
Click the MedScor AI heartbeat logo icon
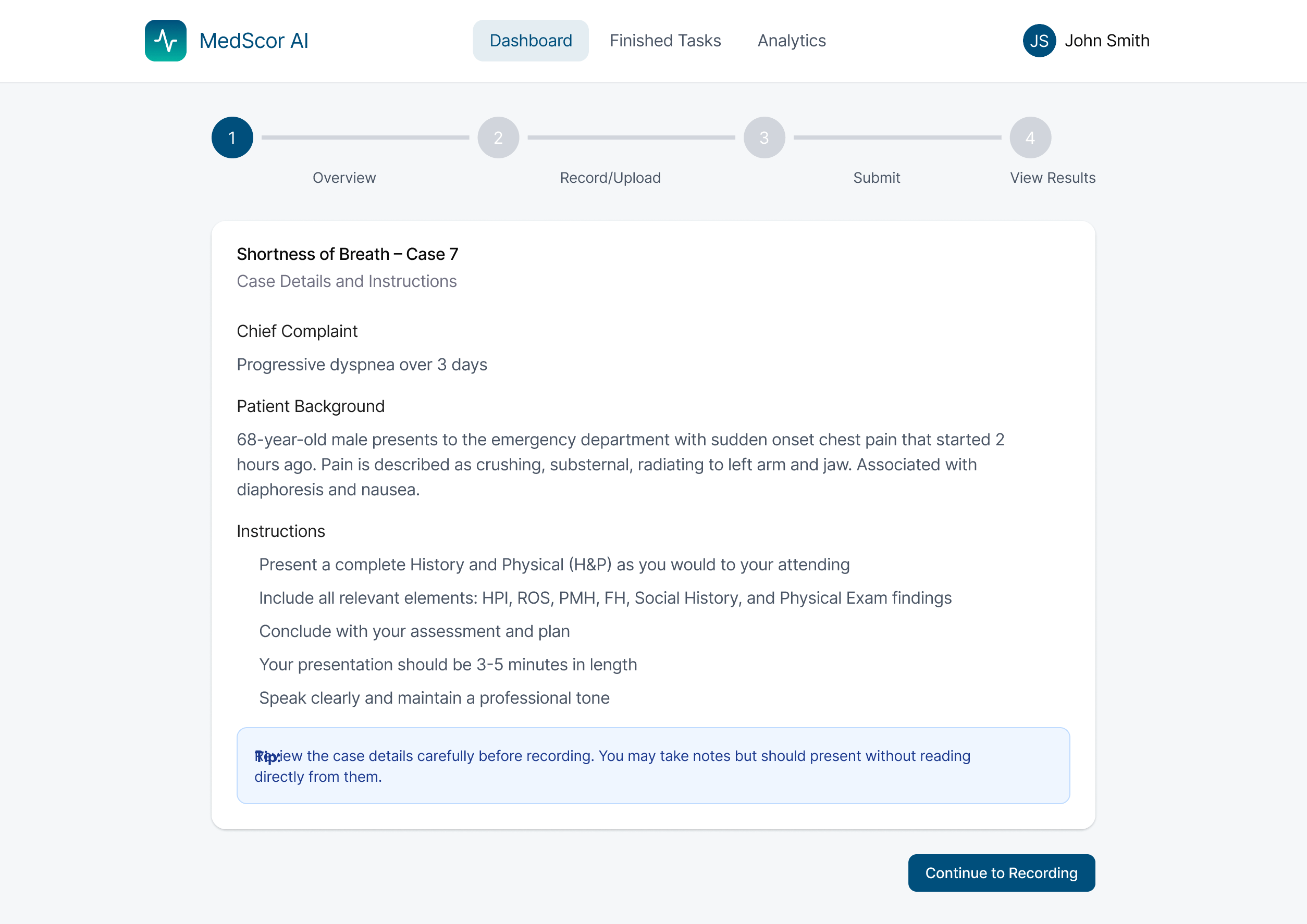click(166, 41)
